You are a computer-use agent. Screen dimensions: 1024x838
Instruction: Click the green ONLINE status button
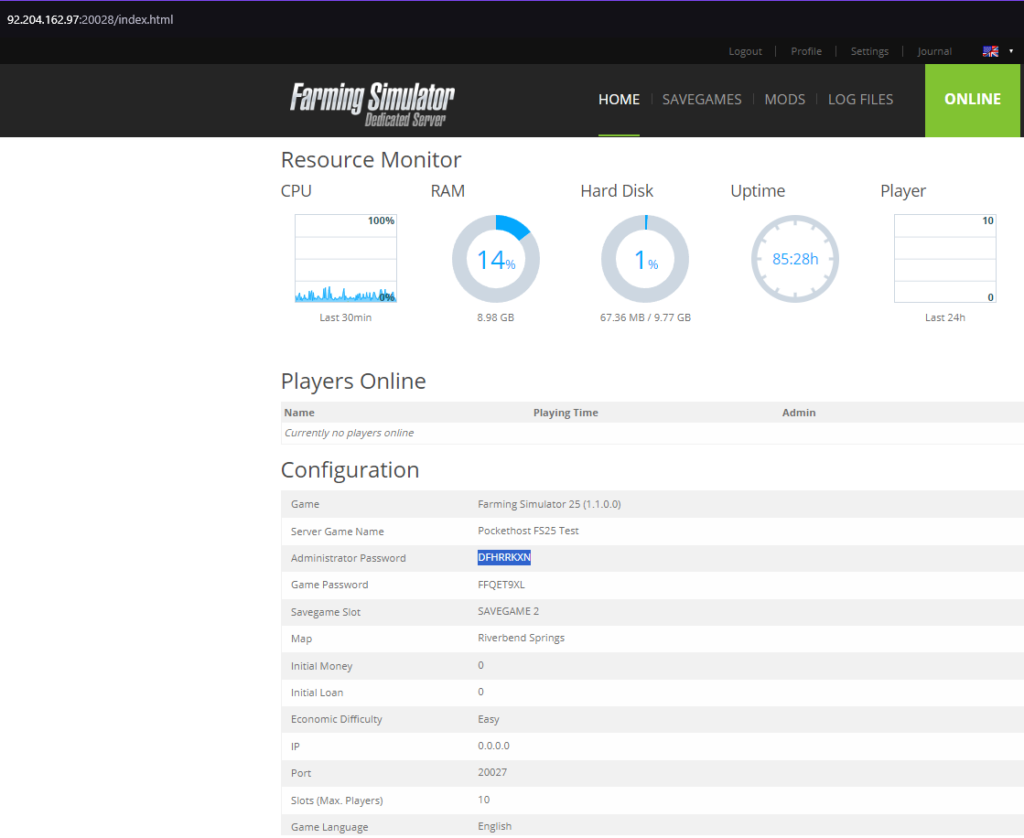pos(972,99)
